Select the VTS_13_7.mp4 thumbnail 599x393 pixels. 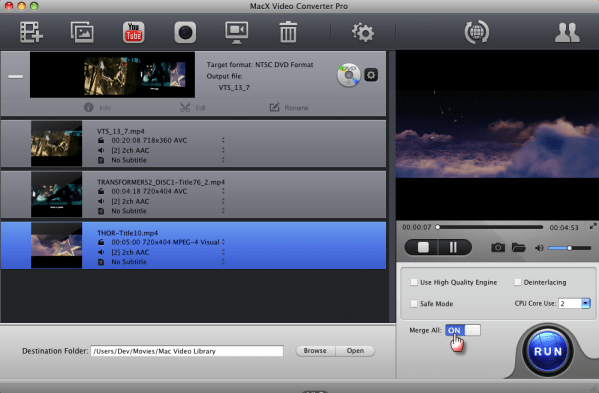click(x=57, y=144)
